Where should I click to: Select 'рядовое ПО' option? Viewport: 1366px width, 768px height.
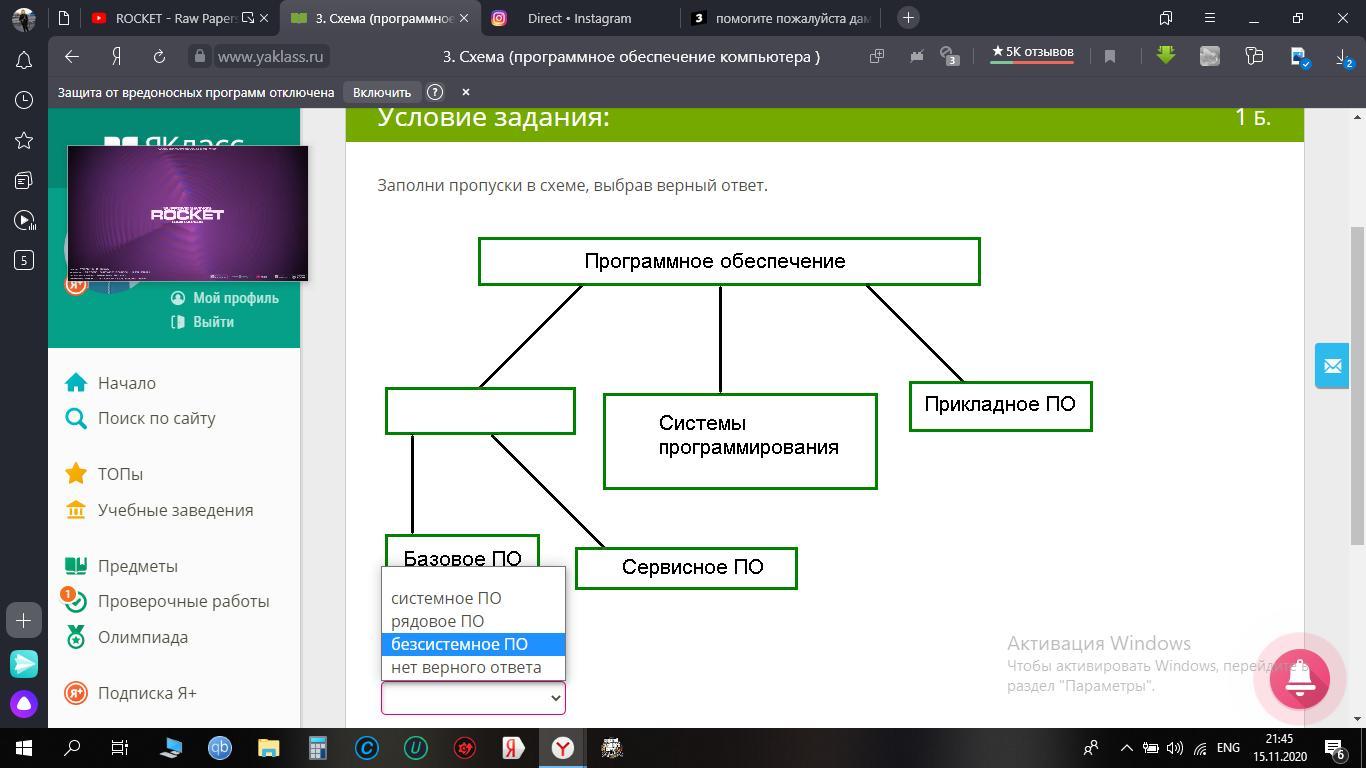[x=473, y=621]
